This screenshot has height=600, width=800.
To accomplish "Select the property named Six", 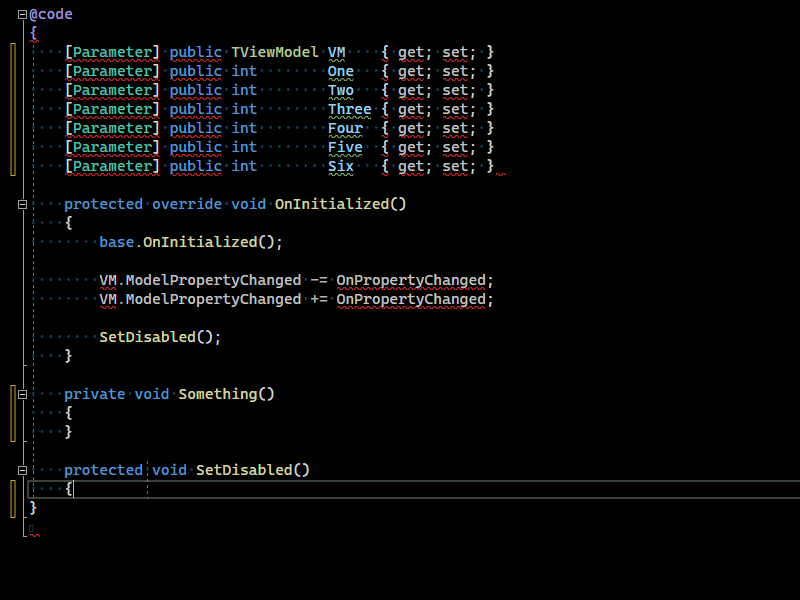I will [x=340, y=166].
